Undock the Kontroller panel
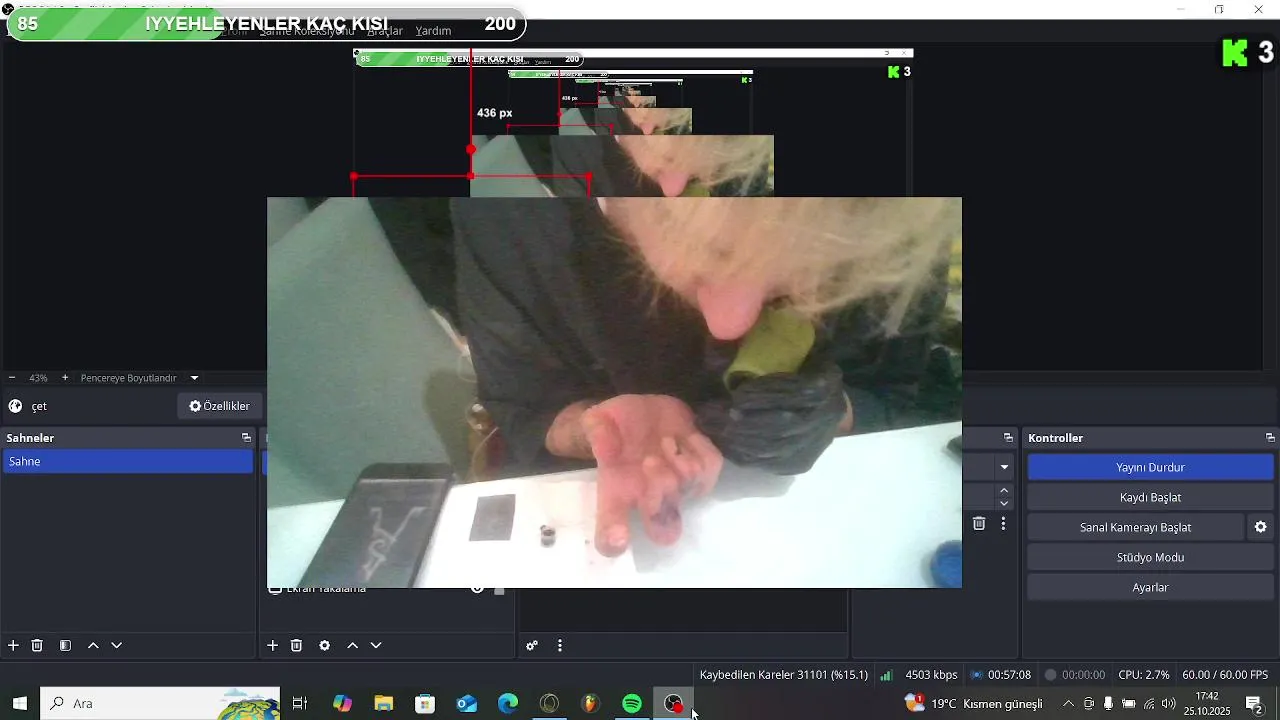 tap(1270, 438)
